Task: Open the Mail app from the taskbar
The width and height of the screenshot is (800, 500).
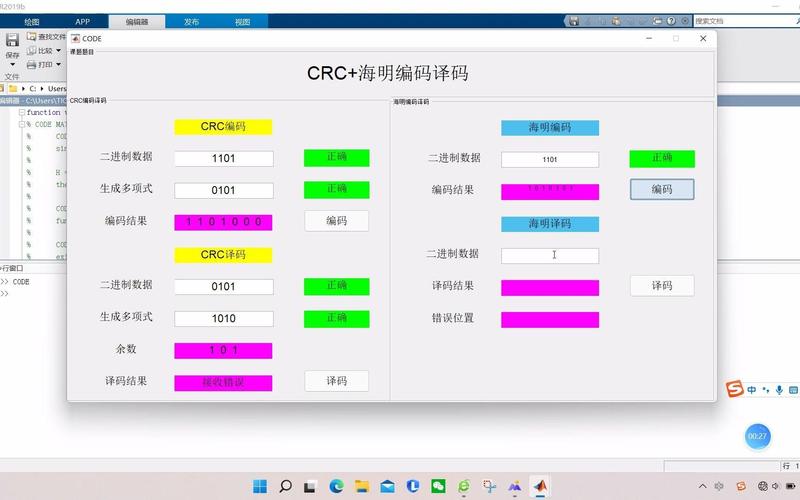Action: pyautogui.click(x=387, y=486)
